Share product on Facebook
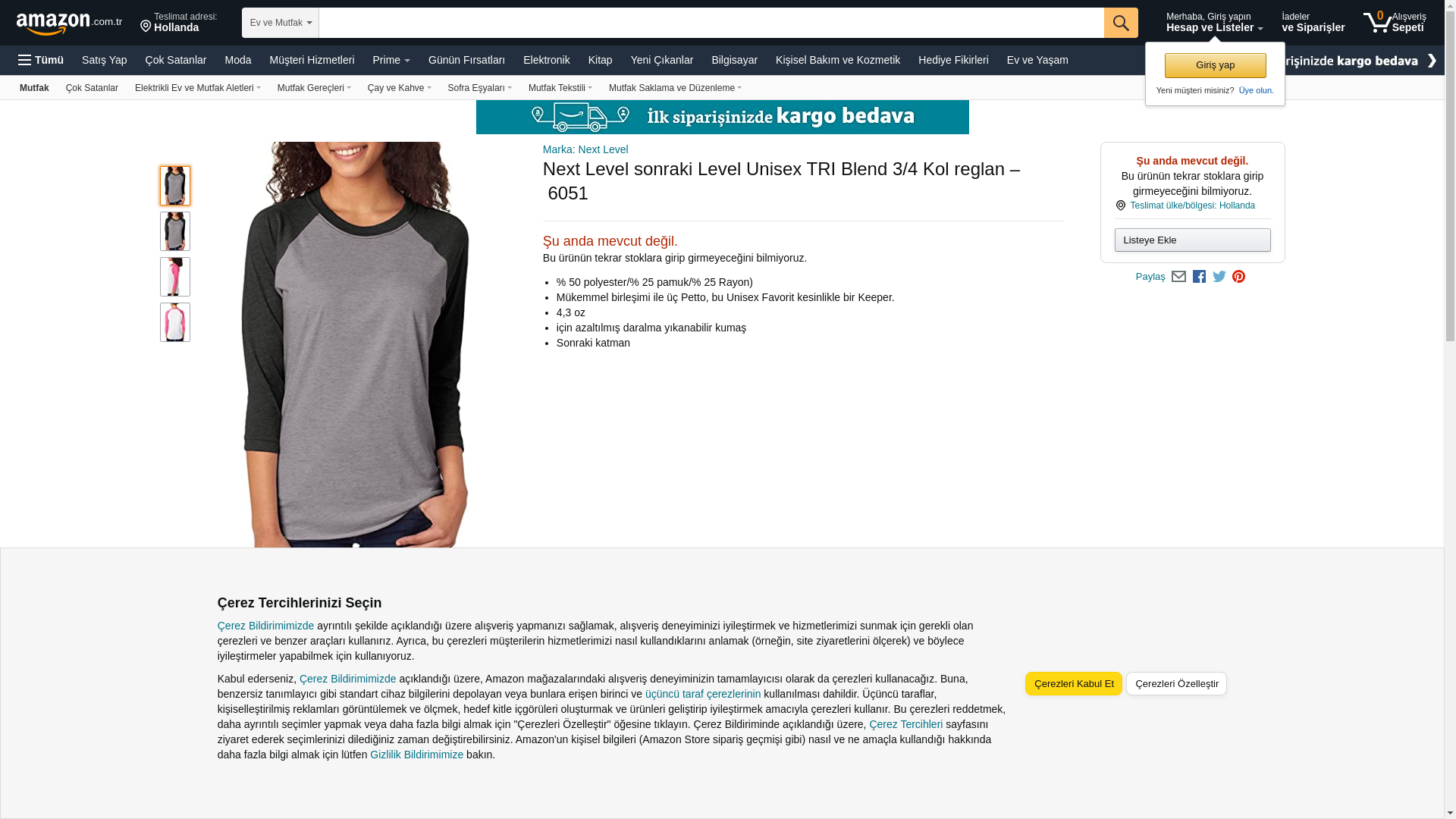Image resolution: width=1456 pixels, height=819 pixels. click(x=1199, y=277)
